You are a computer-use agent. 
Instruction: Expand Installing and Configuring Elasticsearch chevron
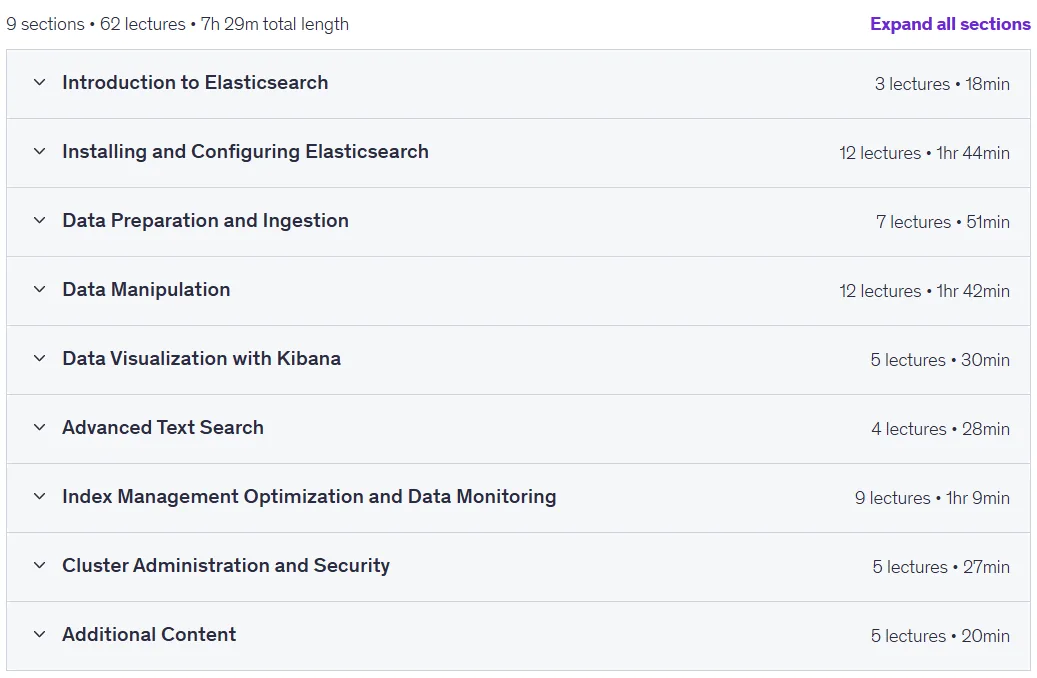pos(40,151)
